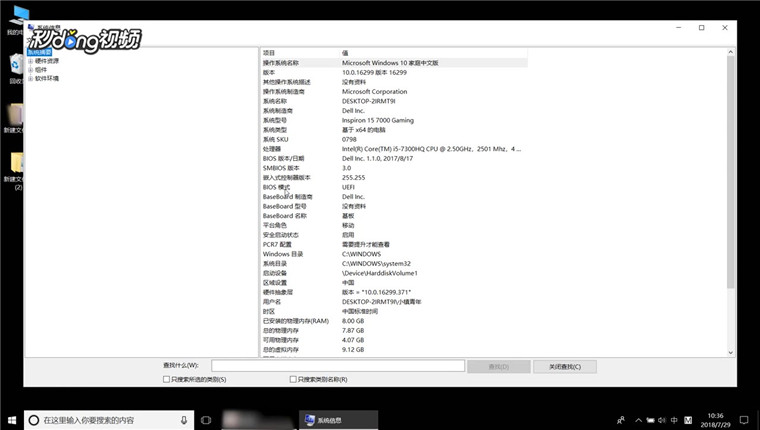Screen dimensions: 760x430
Task: Click the 关闭查找(C) button
Action: (x=565, y=366)
